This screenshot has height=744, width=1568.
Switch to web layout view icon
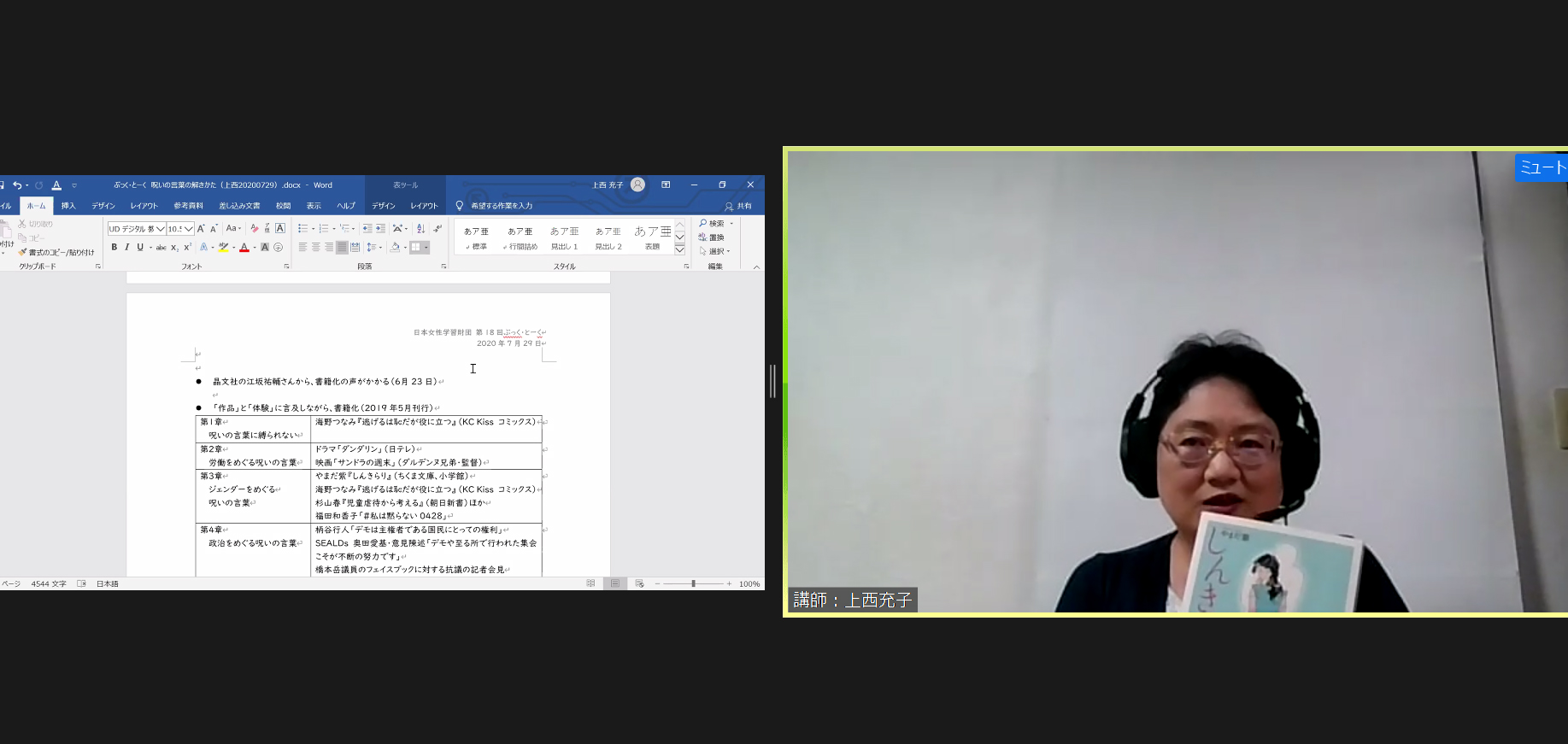639,583
